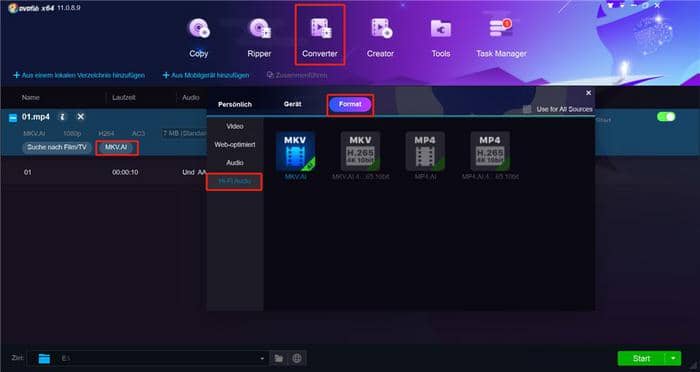Screen dimensions: 700x372
Task: Click the AC3 audio codec label
Action: (x=138, y=133)
